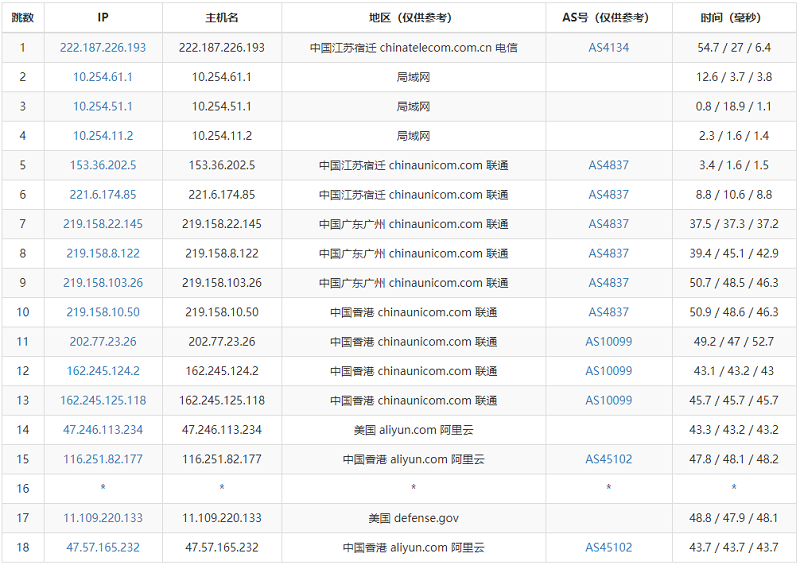This screenshot has width=800, height=565.
Task: Select hostname cell 47.246.113.234
Action: point(222,430)
